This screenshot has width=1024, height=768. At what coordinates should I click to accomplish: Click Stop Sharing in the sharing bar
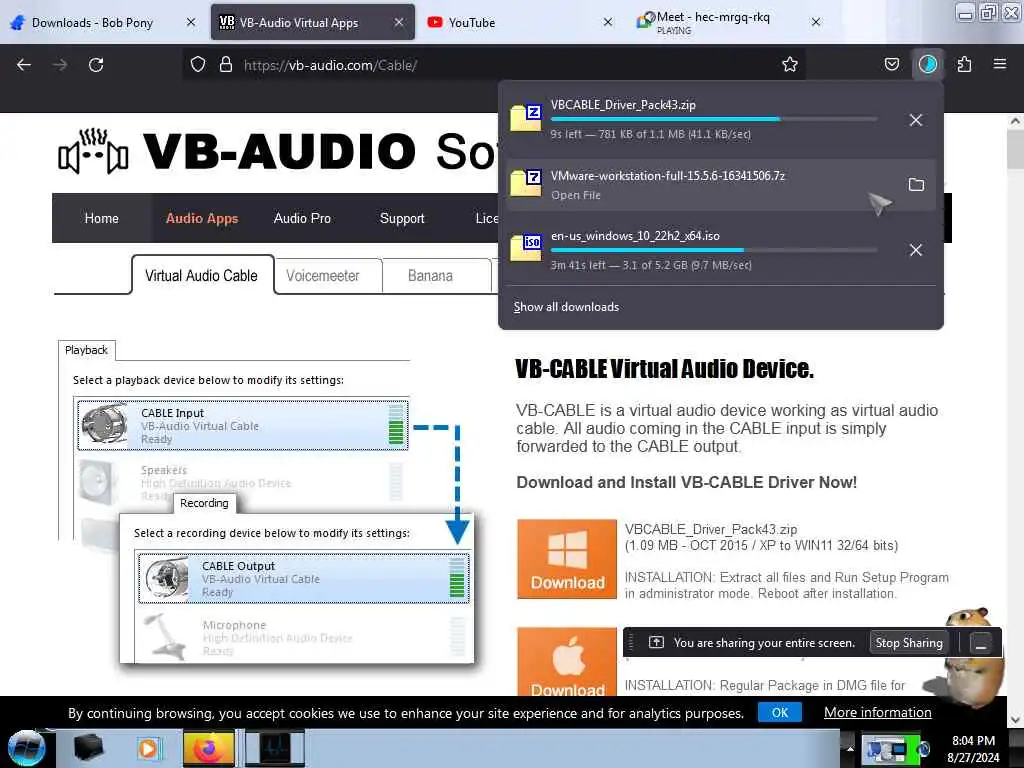point(909,643)
